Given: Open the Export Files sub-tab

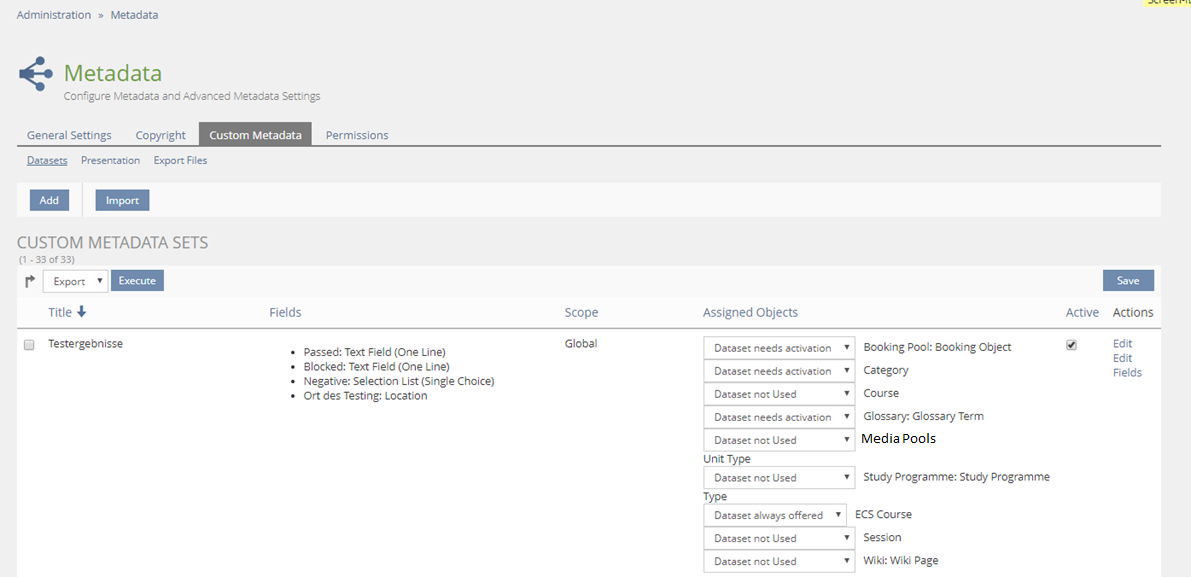Looking at the screenshot, I should click(x=180, y=160).
